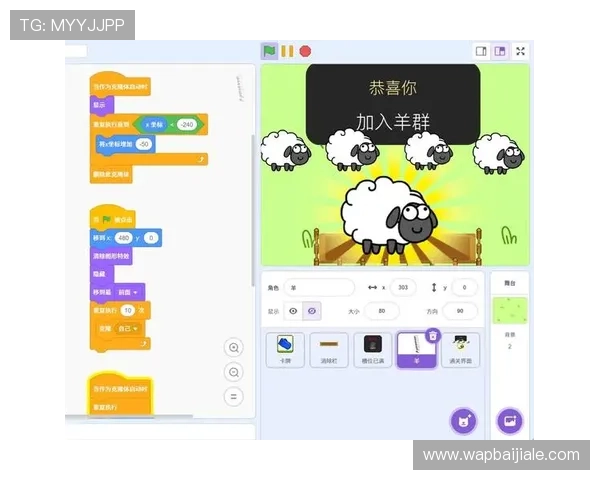Screen dimensions: 600x480
Task: Click the vertical scrollbar of the code workspace
Action: click(252, 210)
